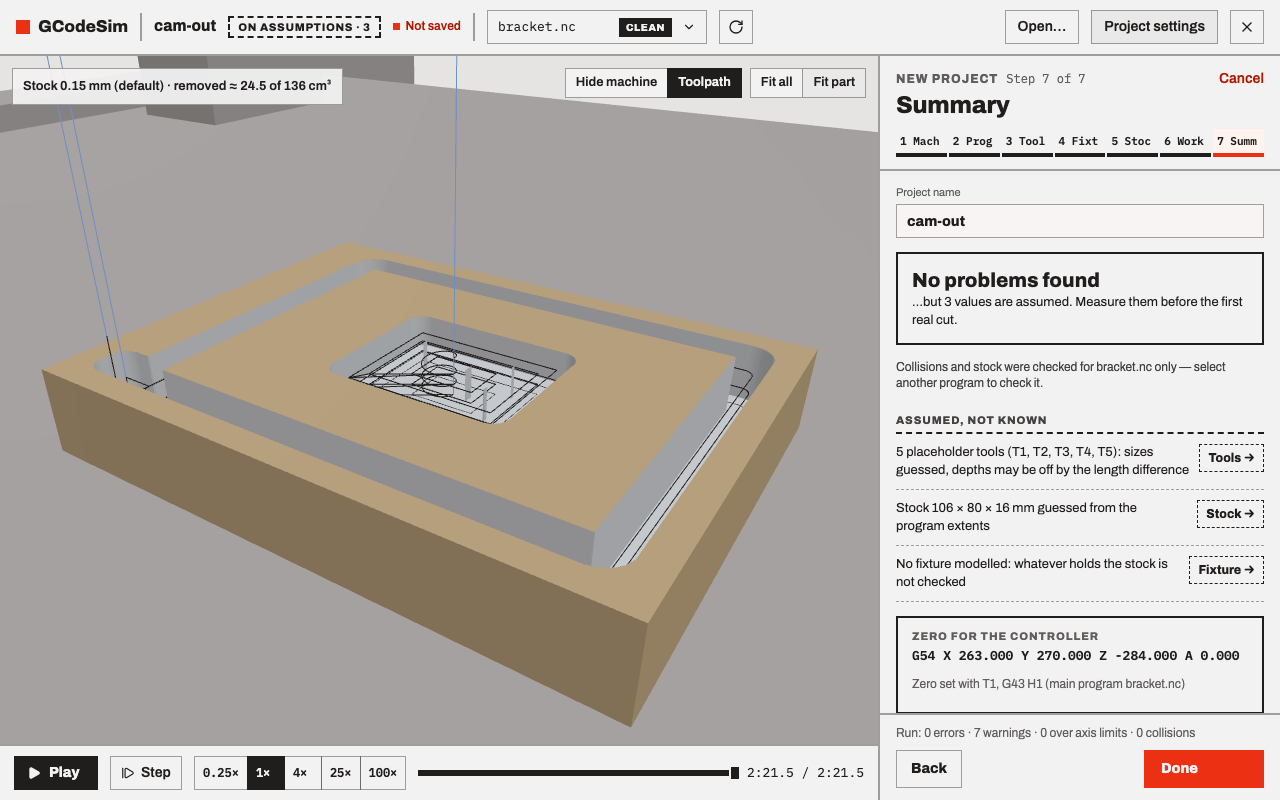This screenshot has height=800, width=1280.
Task: Advance one move with Step button
Action: tap(146, 773)
